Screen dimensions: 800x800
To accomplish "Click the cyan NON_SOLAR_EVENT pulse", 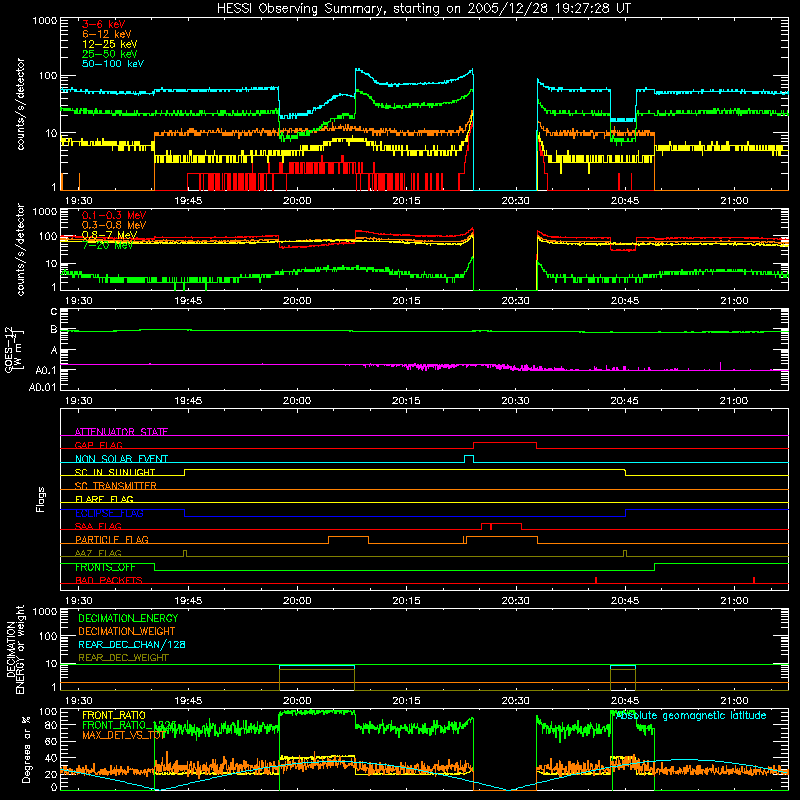I will click(469, 456).
